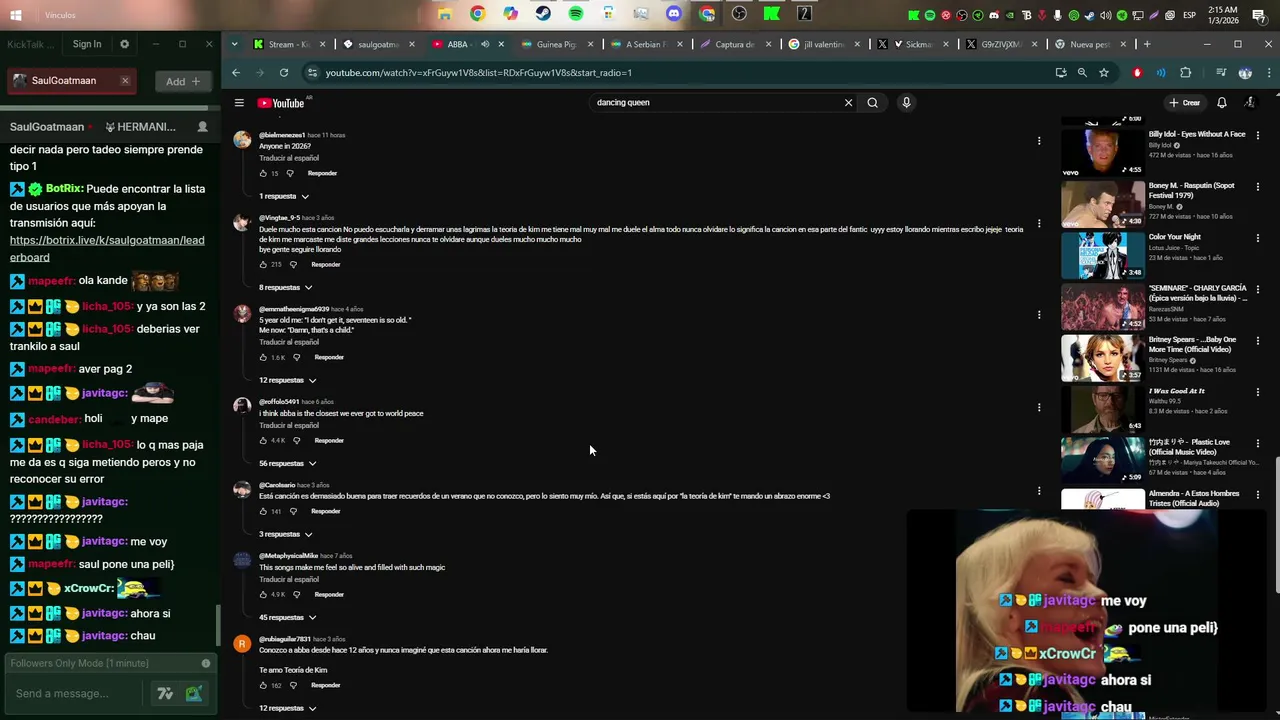The image size is (1280, 720).
Task: Like the 'Anyone in 2026?' comment
Action: tap(263, 173)
